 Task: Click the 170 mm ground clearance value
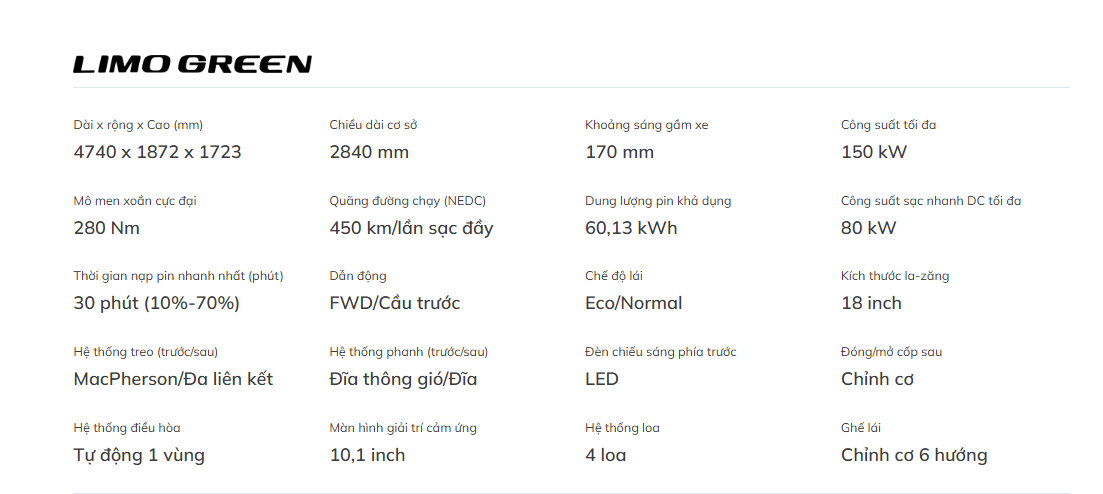pyautogui.click(x=619, y=152)
